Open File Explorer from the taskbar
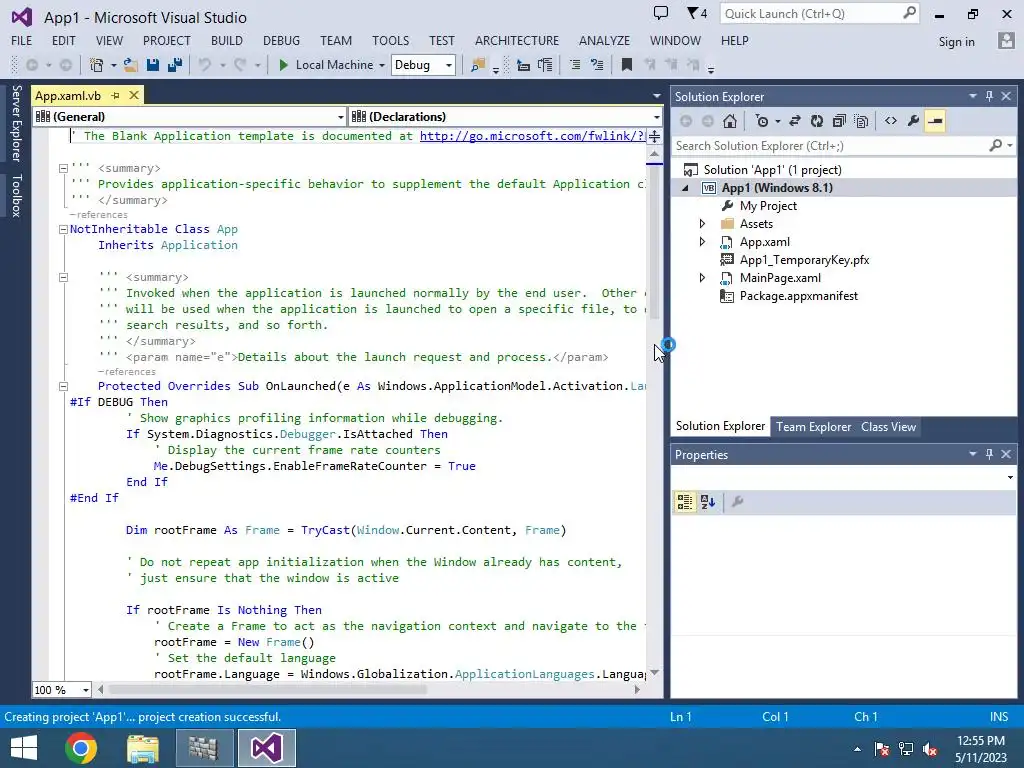This screenshot has width=1024, height=768. coord(142,748)
